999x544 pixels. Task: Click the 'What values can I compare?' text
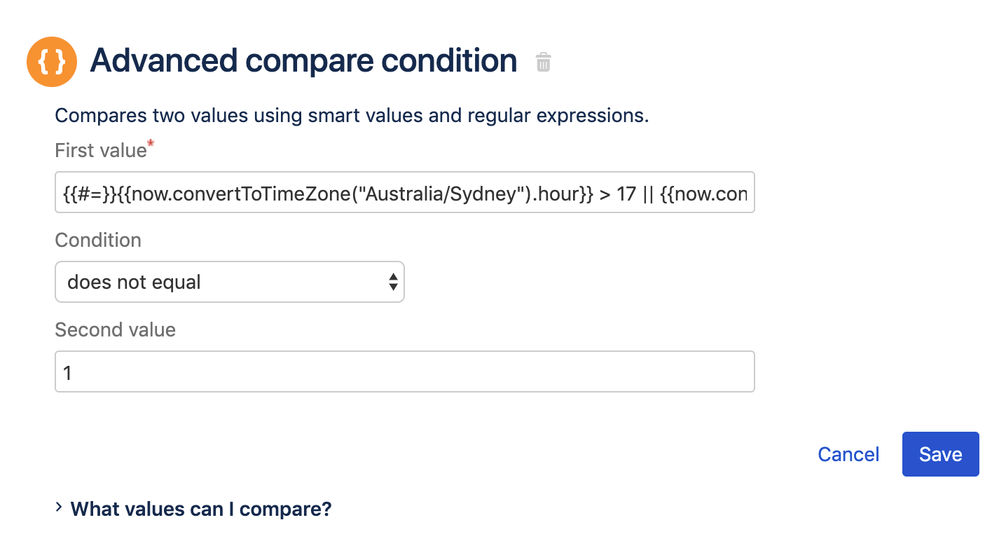201,509
